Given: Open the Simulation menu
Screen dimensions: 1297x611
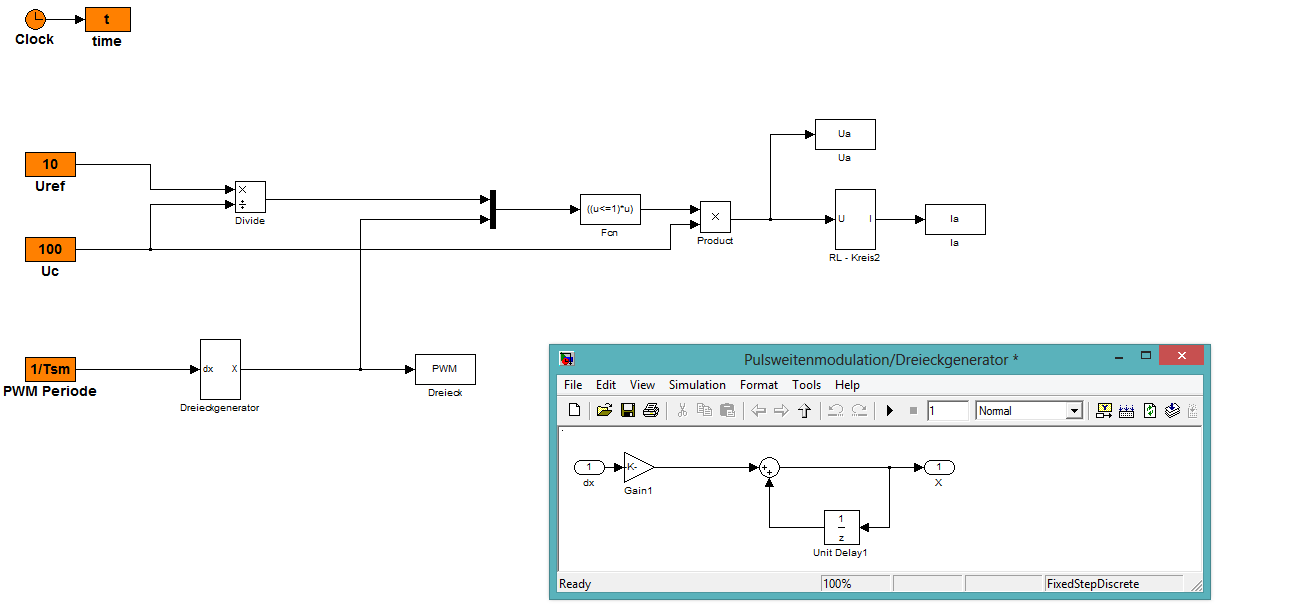Looking at the screenshot, I should coord(697,385).
